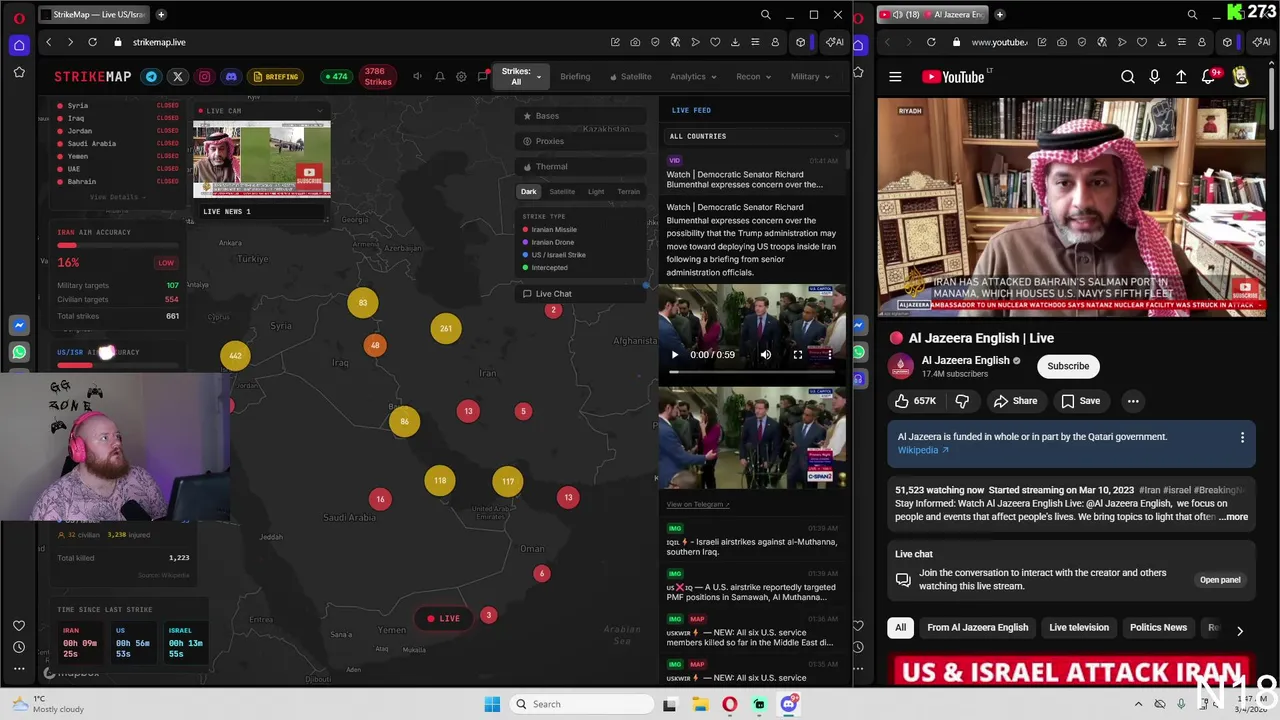Select From Al Jazeera English chip
The image size is (1280, 720).
click(x=977, y=628)
